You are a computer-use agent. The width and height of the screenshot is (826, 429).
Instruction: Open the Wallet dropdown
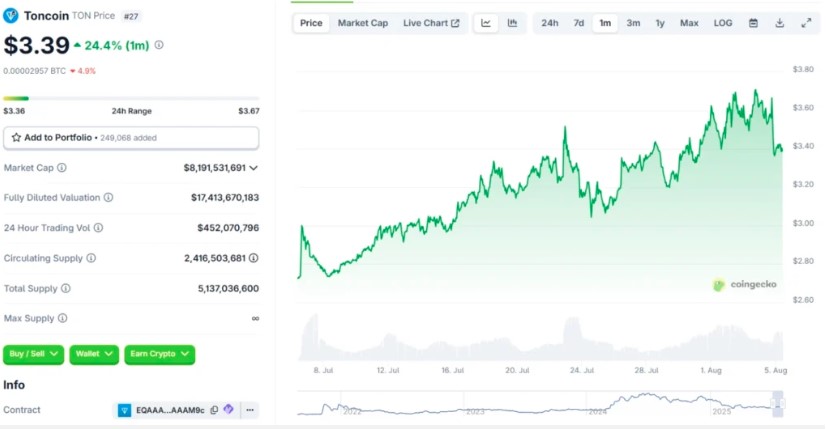click(x=94, y=354)
